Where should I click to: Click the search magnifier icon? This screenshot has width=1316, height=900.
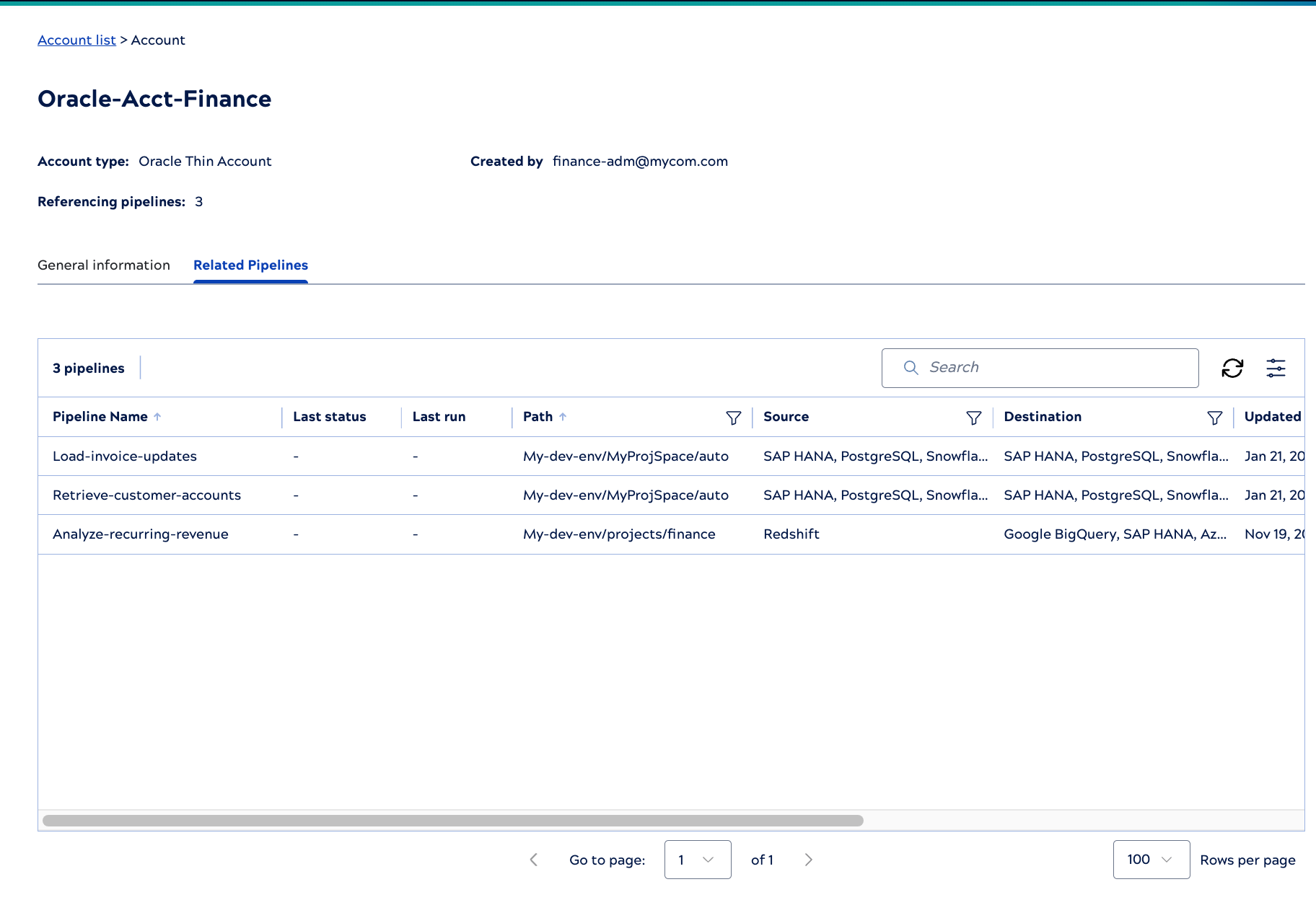click(x=911, y=368)
